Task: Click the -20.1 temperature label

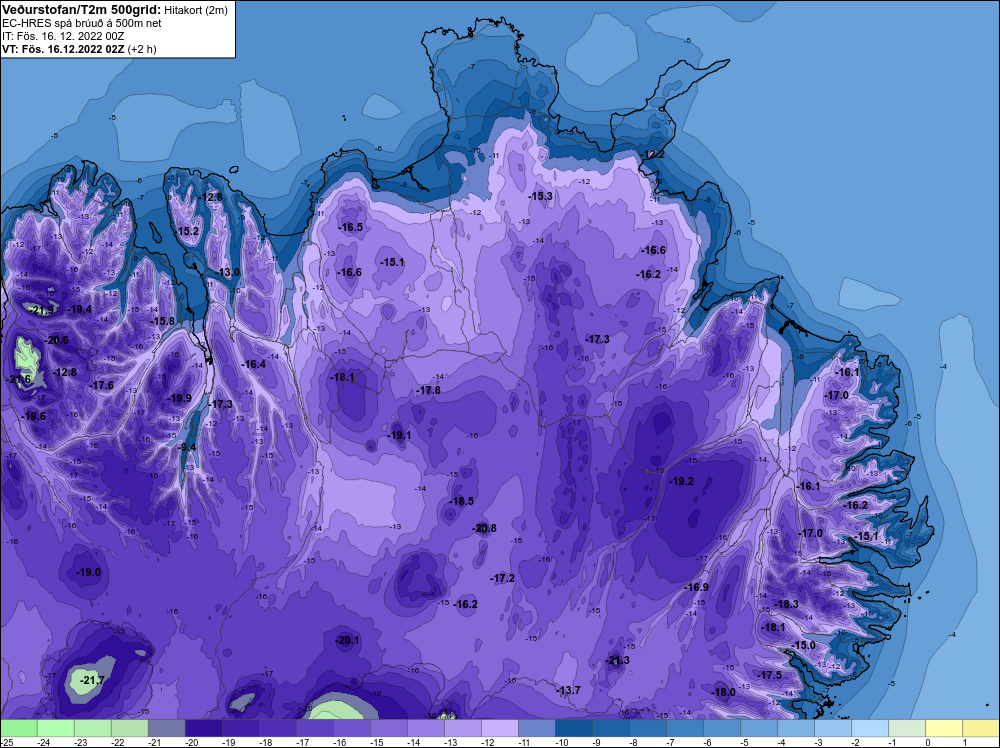Action: tap(347, 640)
